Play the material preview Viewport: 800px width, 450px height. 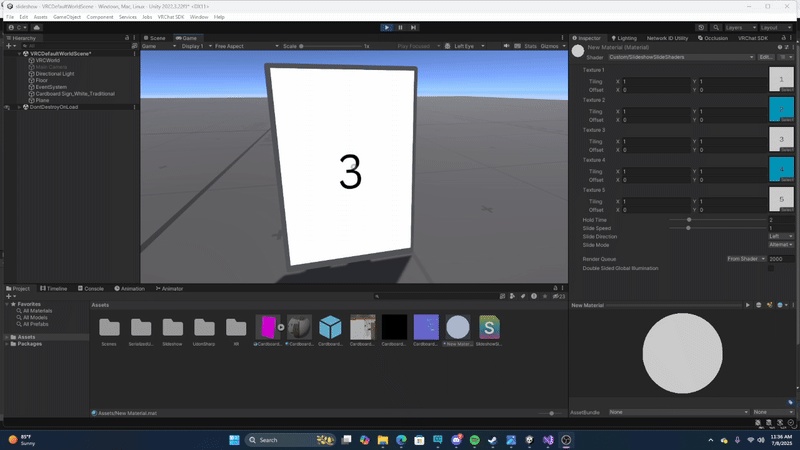pyautogui.click(x=747, y=305)
